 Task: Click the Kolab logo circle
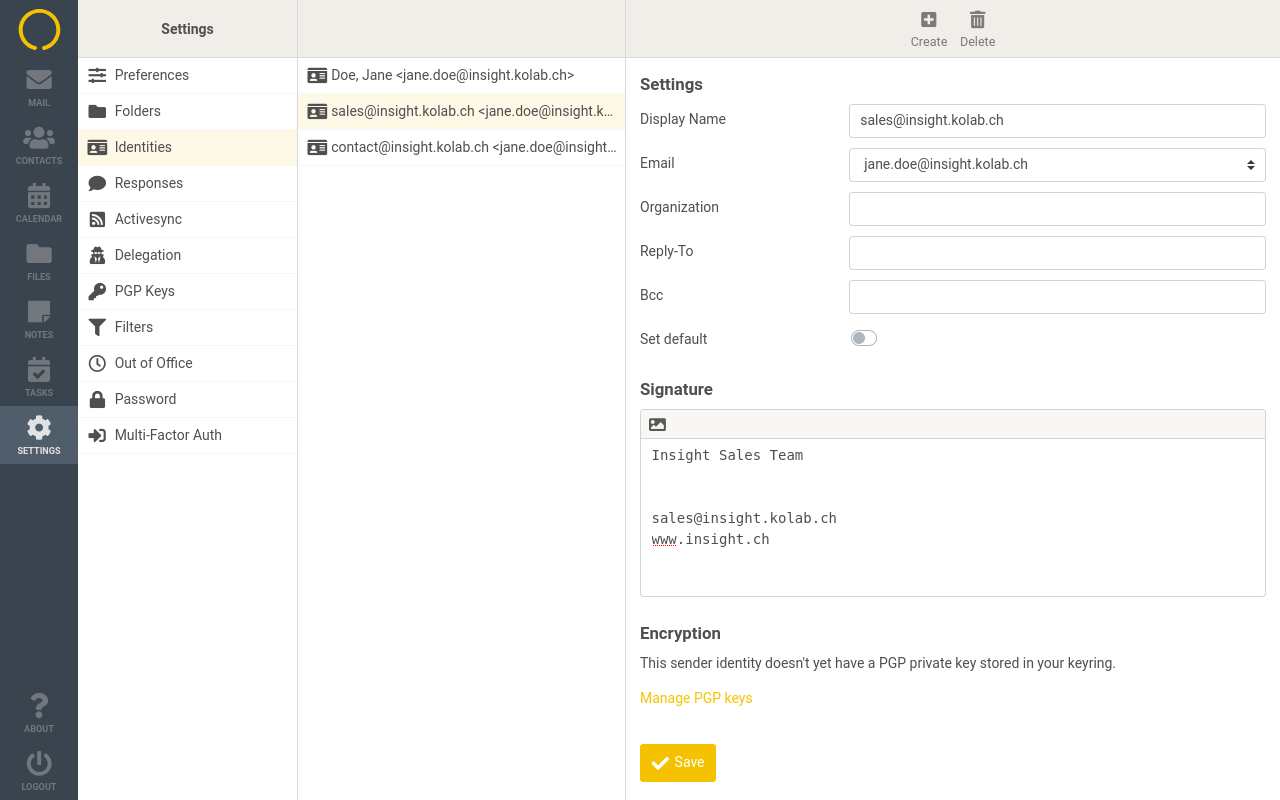(x=39, y=29)
